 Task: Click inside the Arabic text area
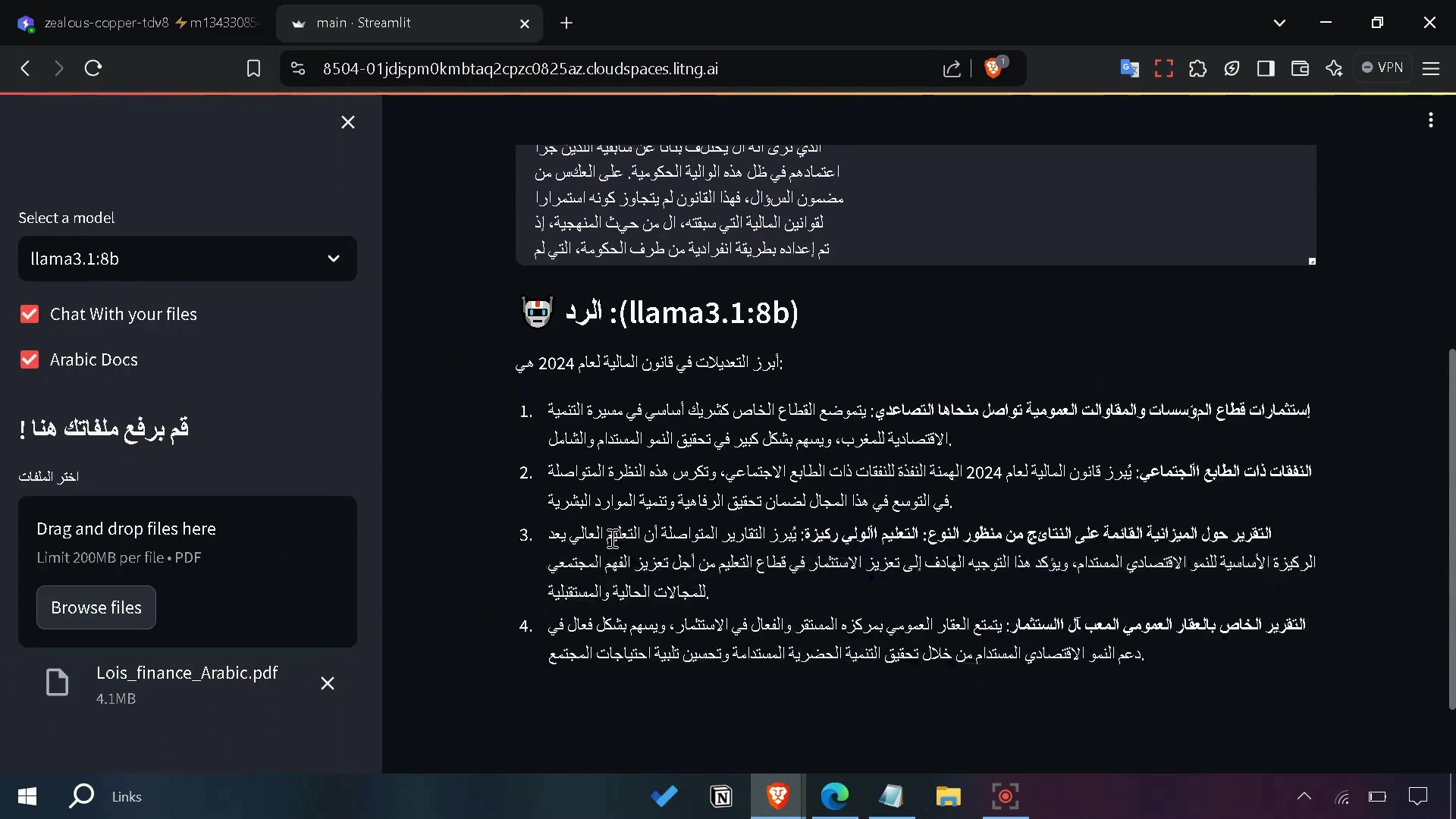click(916, 204)
